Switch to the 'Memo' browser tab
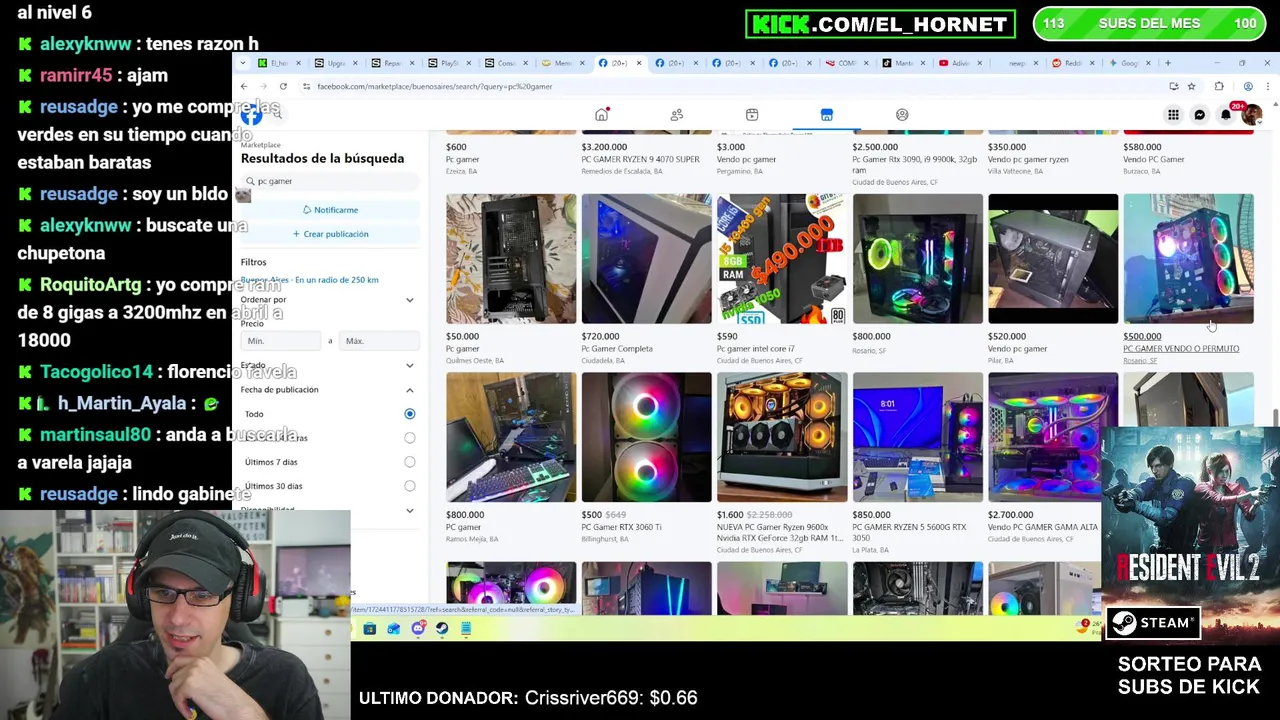The image size is (1280, 720). tap(561, 63)
